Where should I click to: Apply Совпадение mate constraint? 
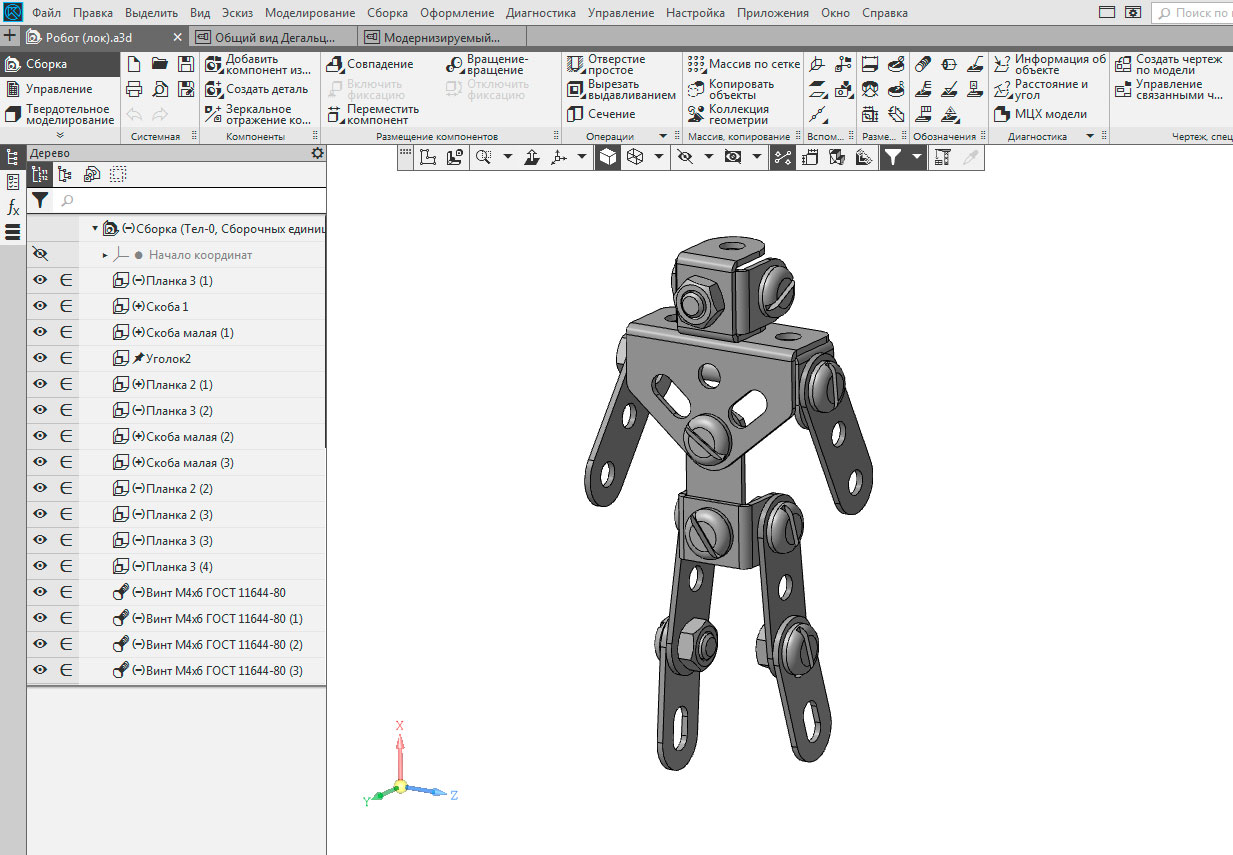[370, 64]
